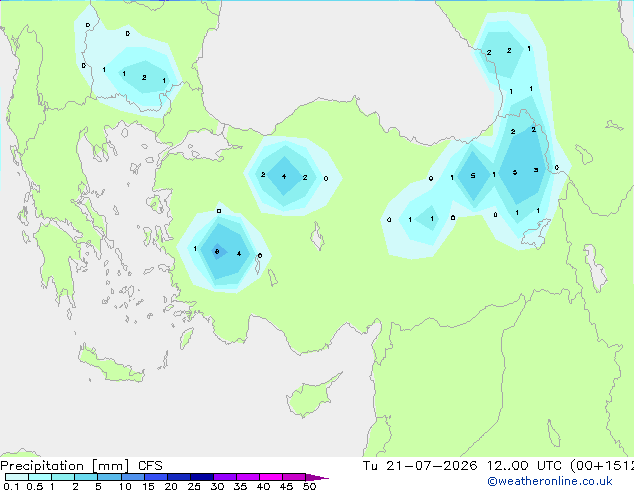Click the 40–45 mm magenta legend swatch
Image resolution: width=634 pixels, height=490 pixels.
[x=271, y=477]
